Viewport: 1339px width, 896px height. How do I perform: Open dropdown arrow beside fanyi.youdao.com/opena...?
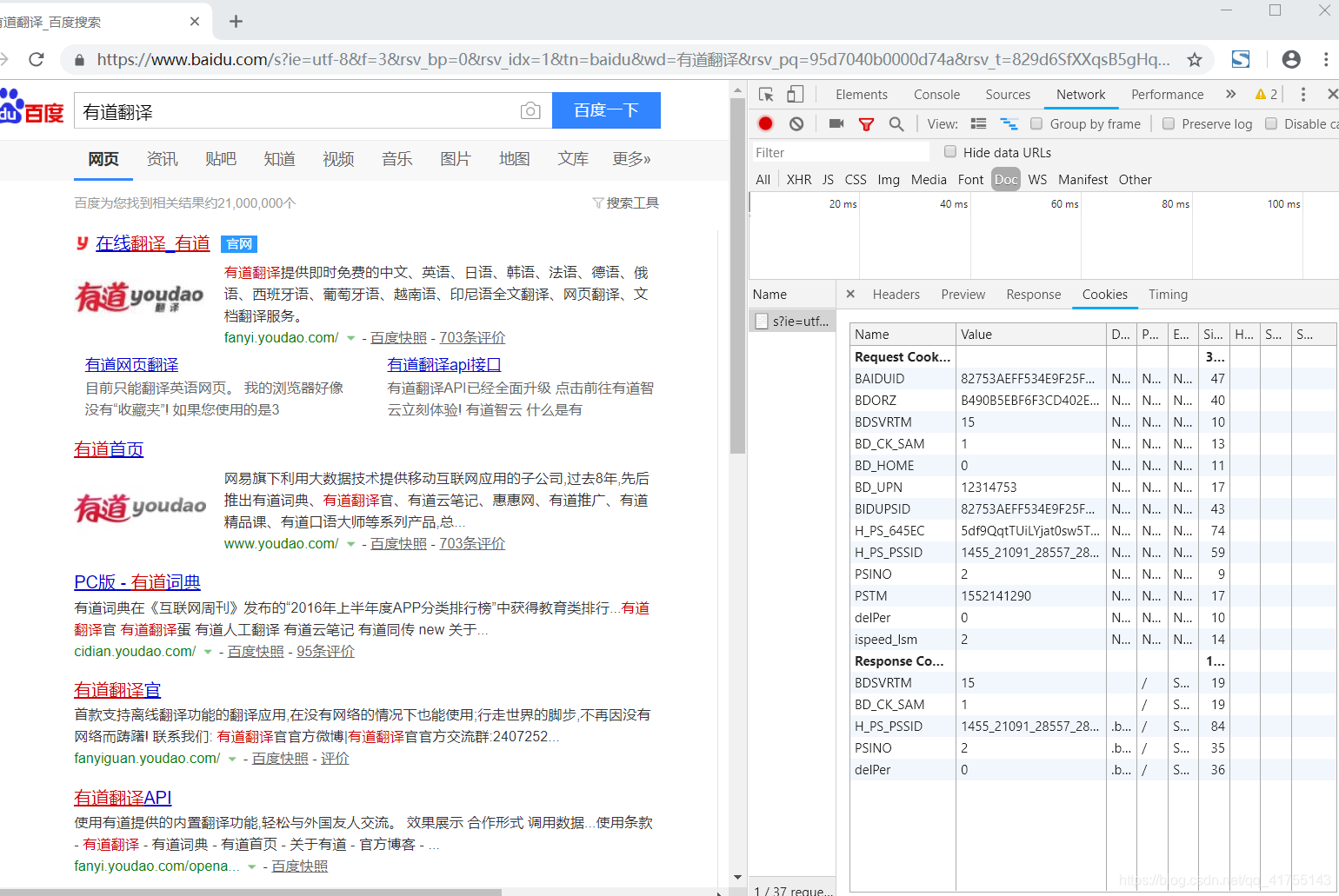click(x=252, y=866)
